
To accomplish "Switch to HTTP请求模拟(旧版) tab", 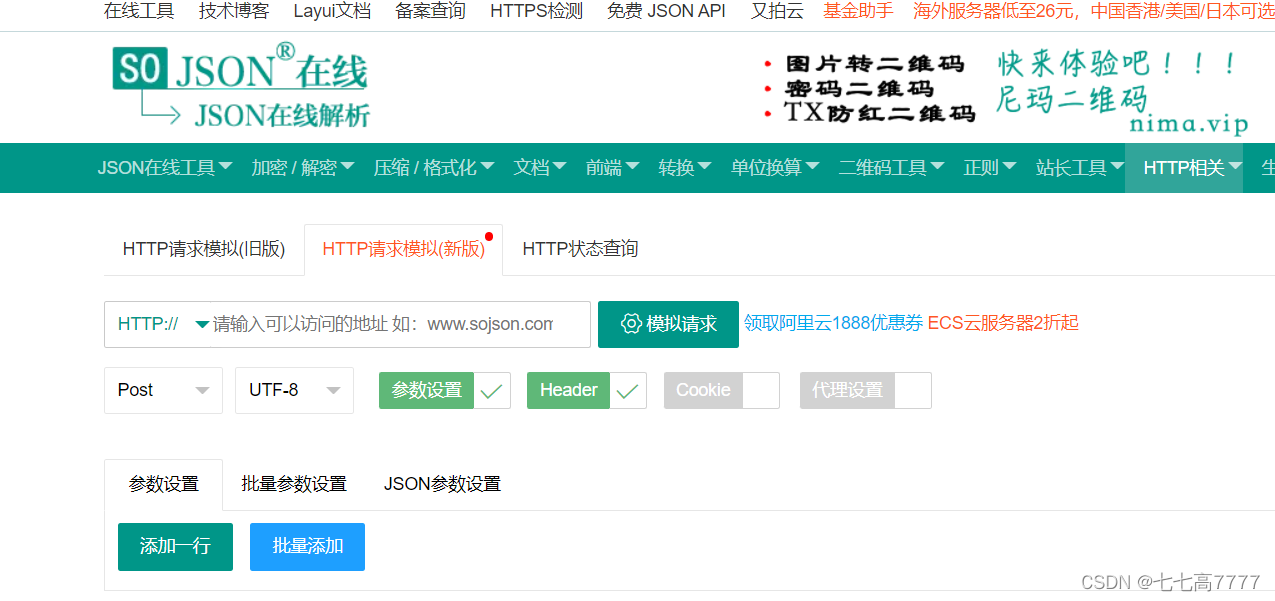I will pyautogui.click(x=204, y=248).
